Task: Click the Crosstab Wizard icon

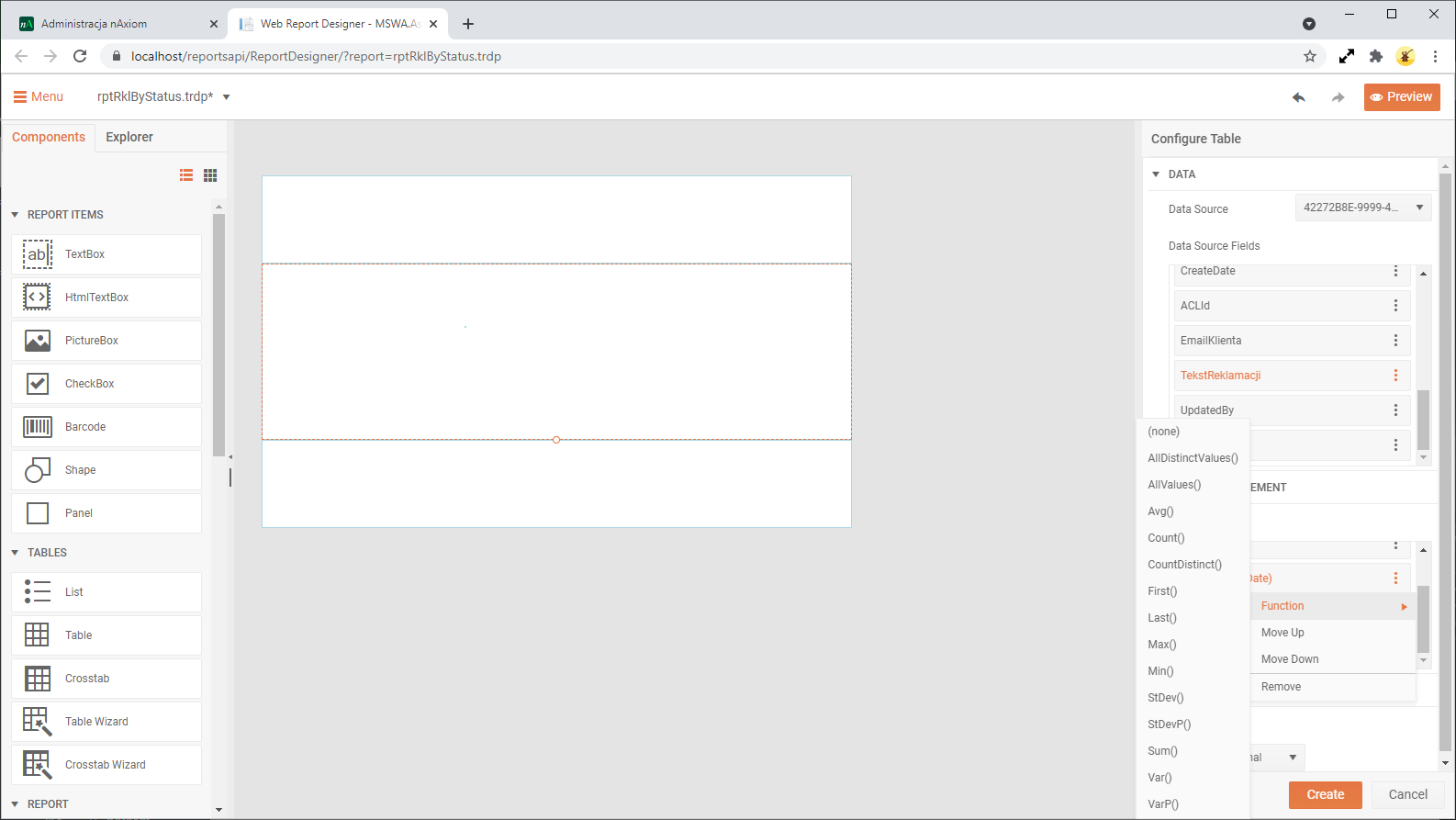Action: click(38, 765)
